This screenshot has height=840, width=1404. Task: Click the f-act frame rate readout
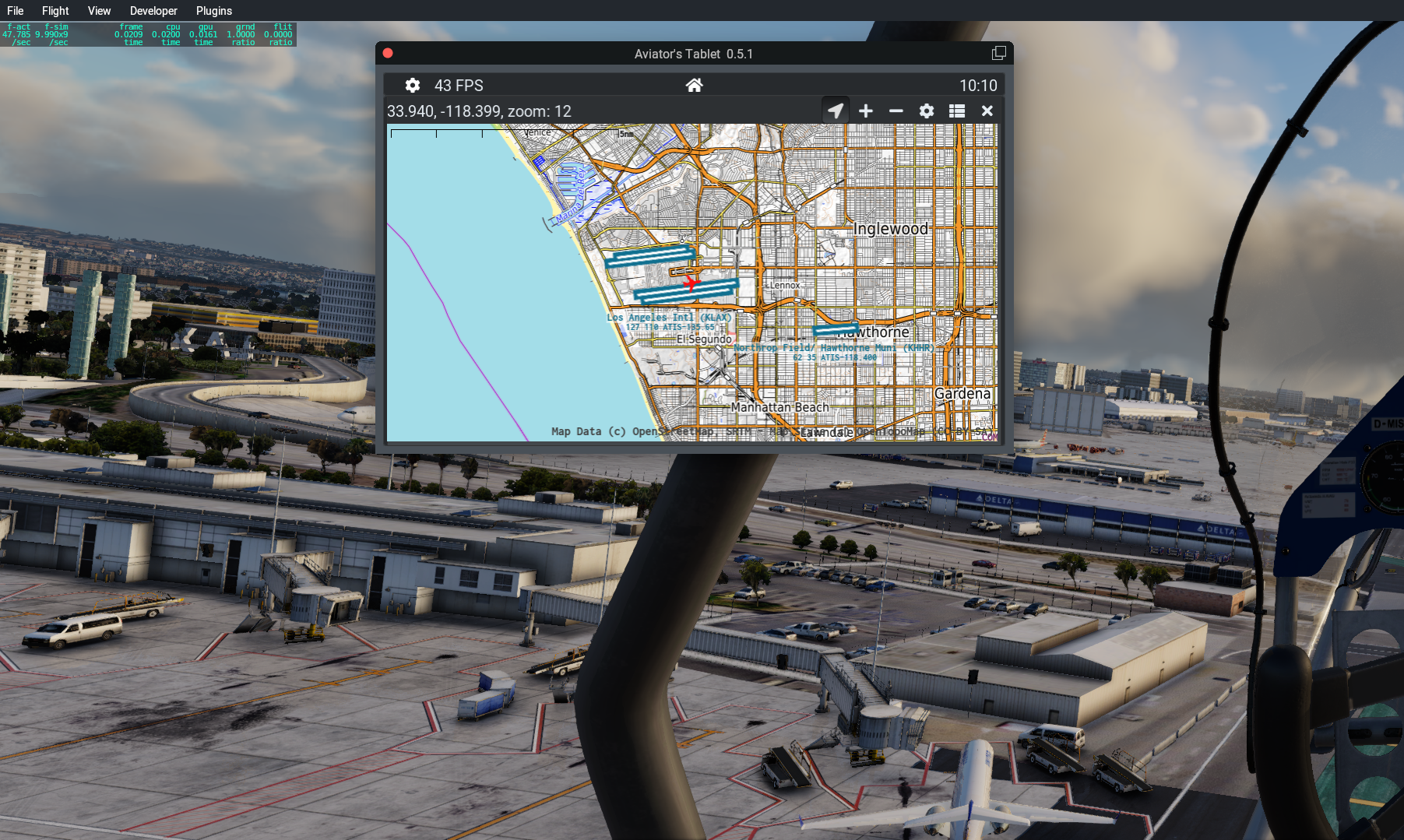(17, 34)
